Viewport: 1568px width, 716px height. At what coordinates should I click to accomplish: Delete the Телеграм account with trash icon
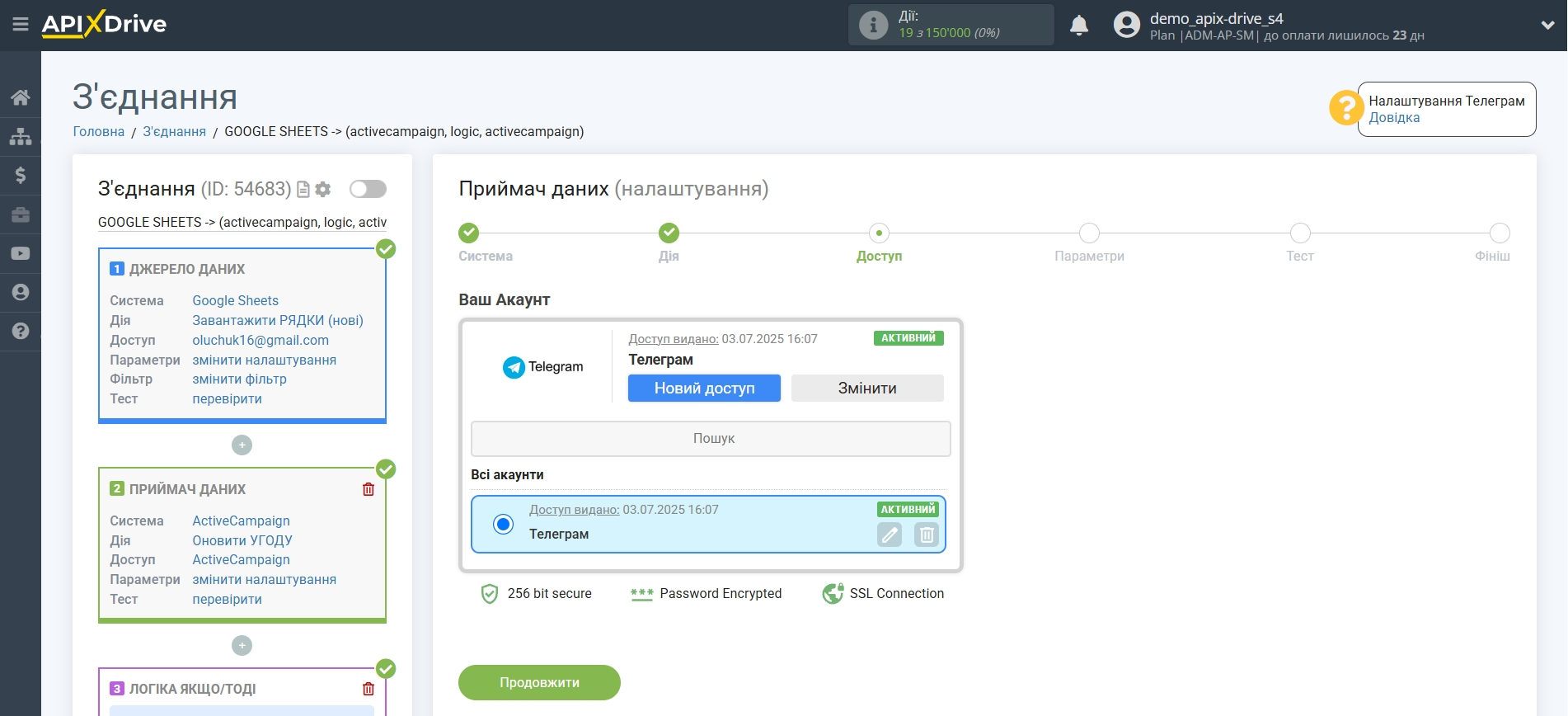click(927, 535)
